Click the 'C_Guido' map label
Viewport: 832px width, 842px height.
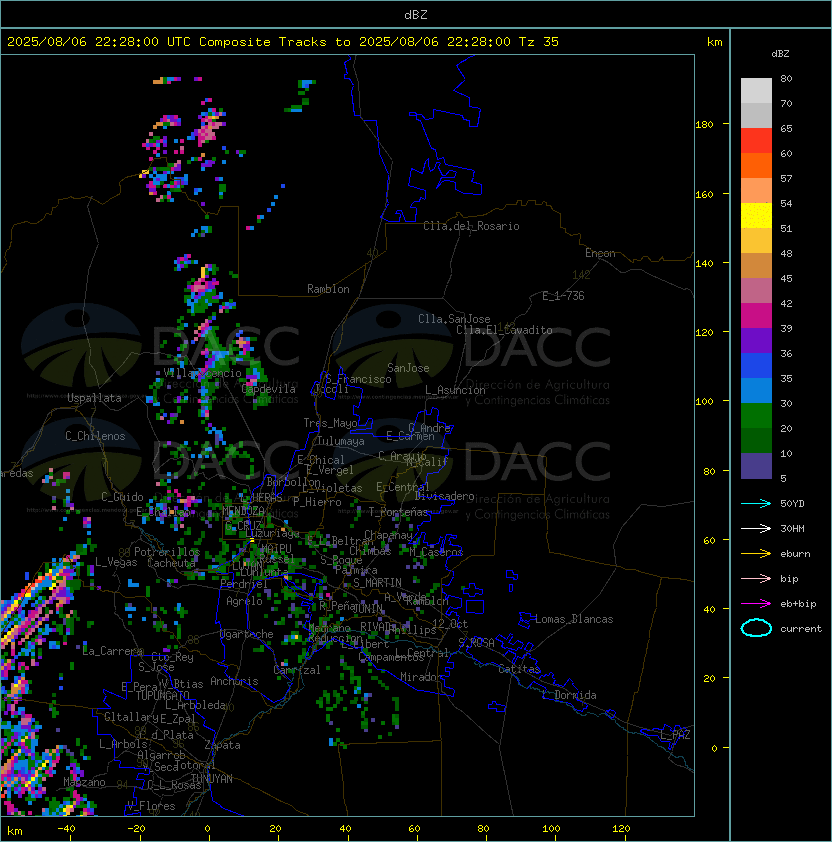pyautogui.click(x=122, y=497)
